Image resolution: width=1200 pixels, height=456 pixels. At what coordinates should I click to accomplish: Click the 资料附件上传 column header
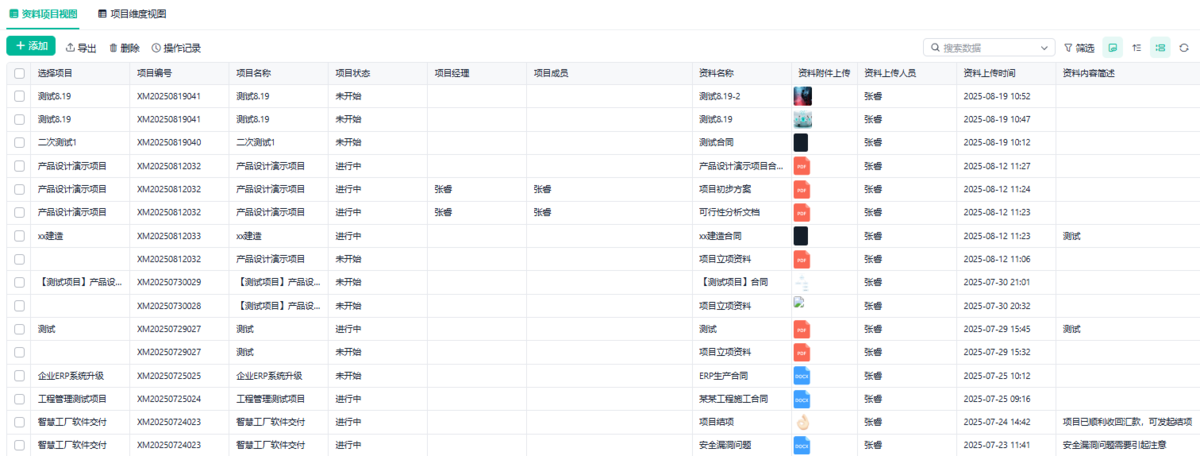[x=824, y=73]
